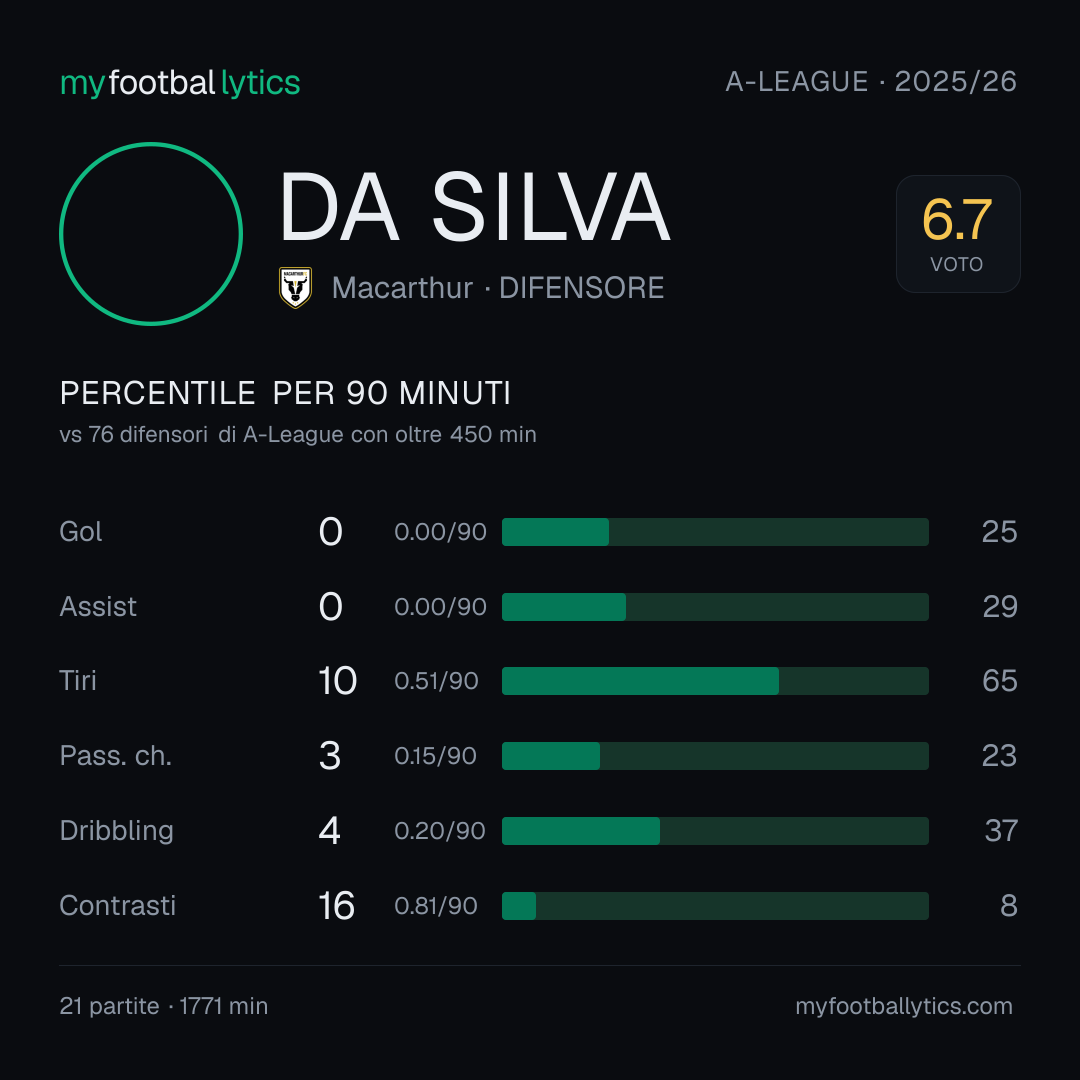Click the Dribbling percentile bar

pyautogui.click(x=715, y=831)
